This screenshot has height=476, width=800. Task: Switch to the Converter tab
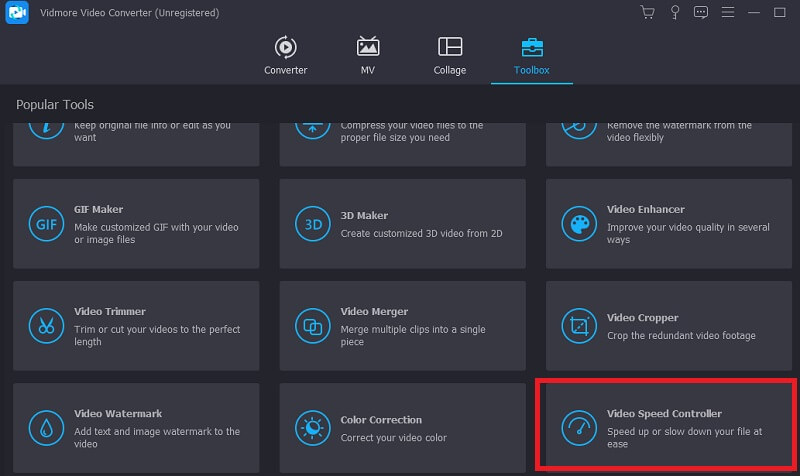click(285, 56)
